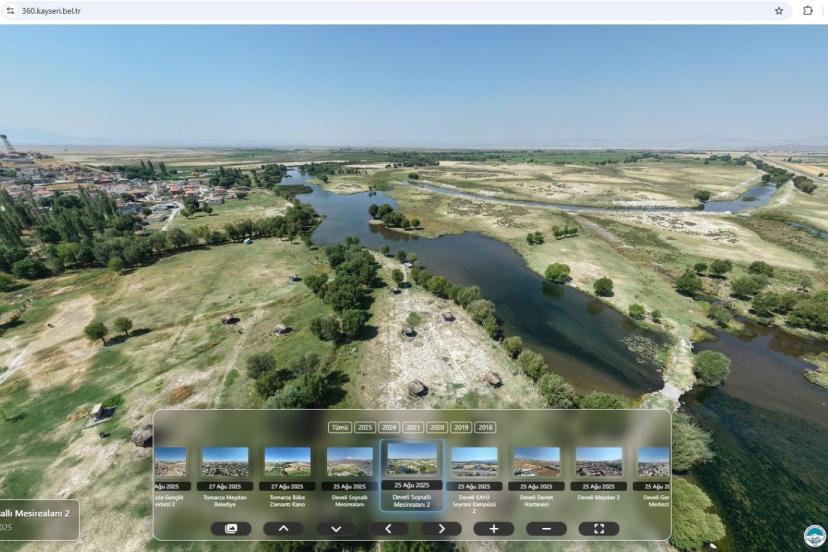This screenshot has width=828, height=552.
Task: View site information icon in address bar
Action: 10,11
